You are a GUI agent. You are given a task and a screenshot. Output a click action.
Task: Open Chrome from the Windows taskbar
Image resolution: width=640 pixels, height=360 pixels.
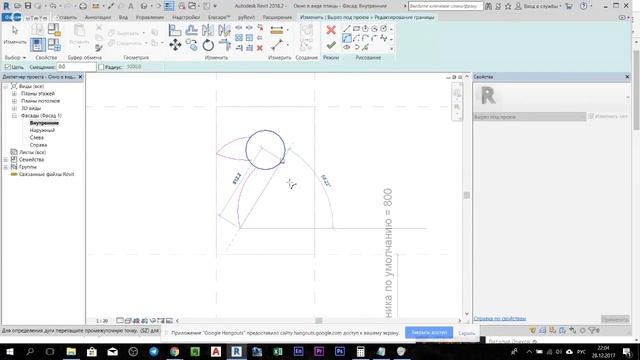pyautogui.click(x=174, y=351)
